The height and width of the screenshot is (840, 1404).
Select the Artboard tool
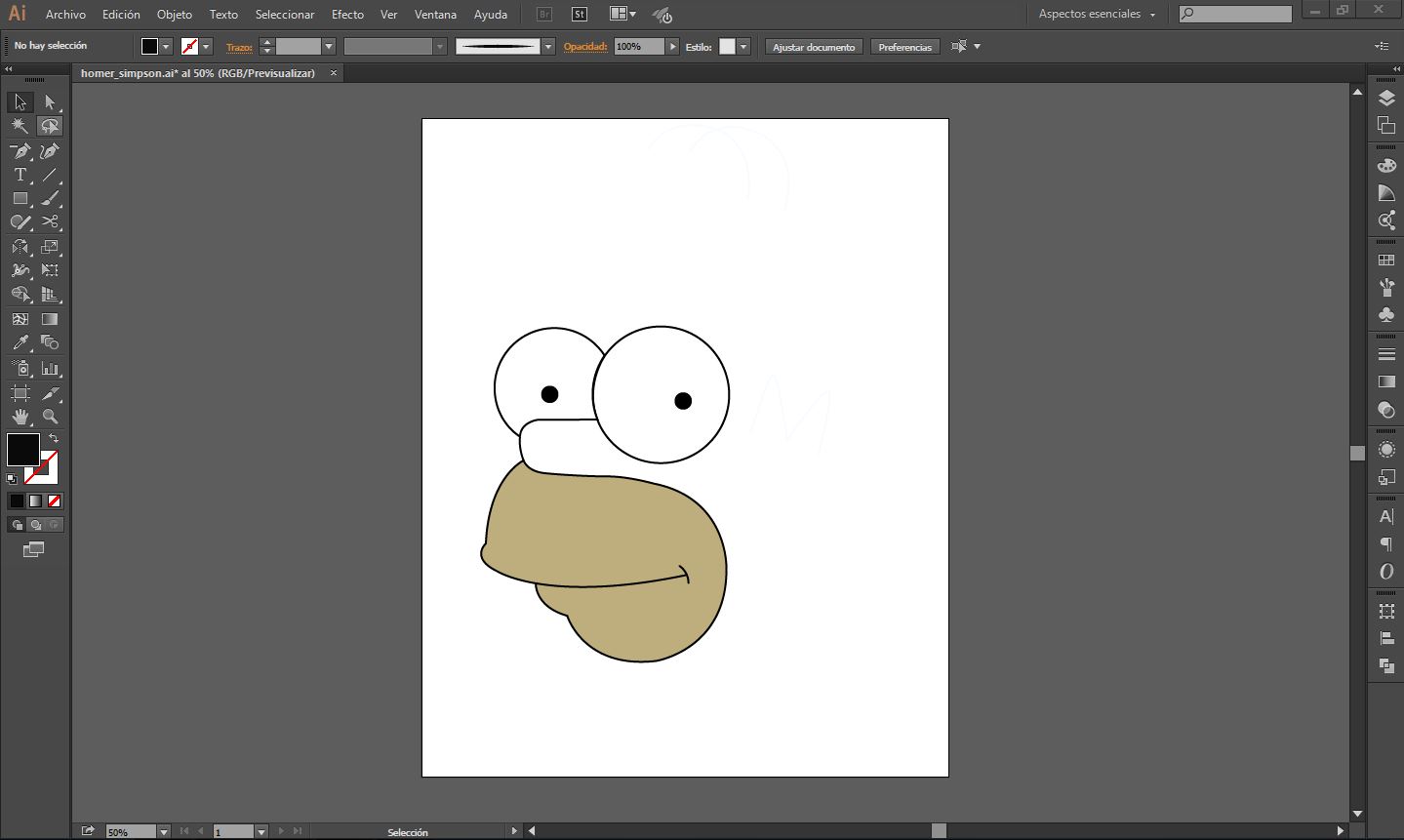click(x=20, y=392)
